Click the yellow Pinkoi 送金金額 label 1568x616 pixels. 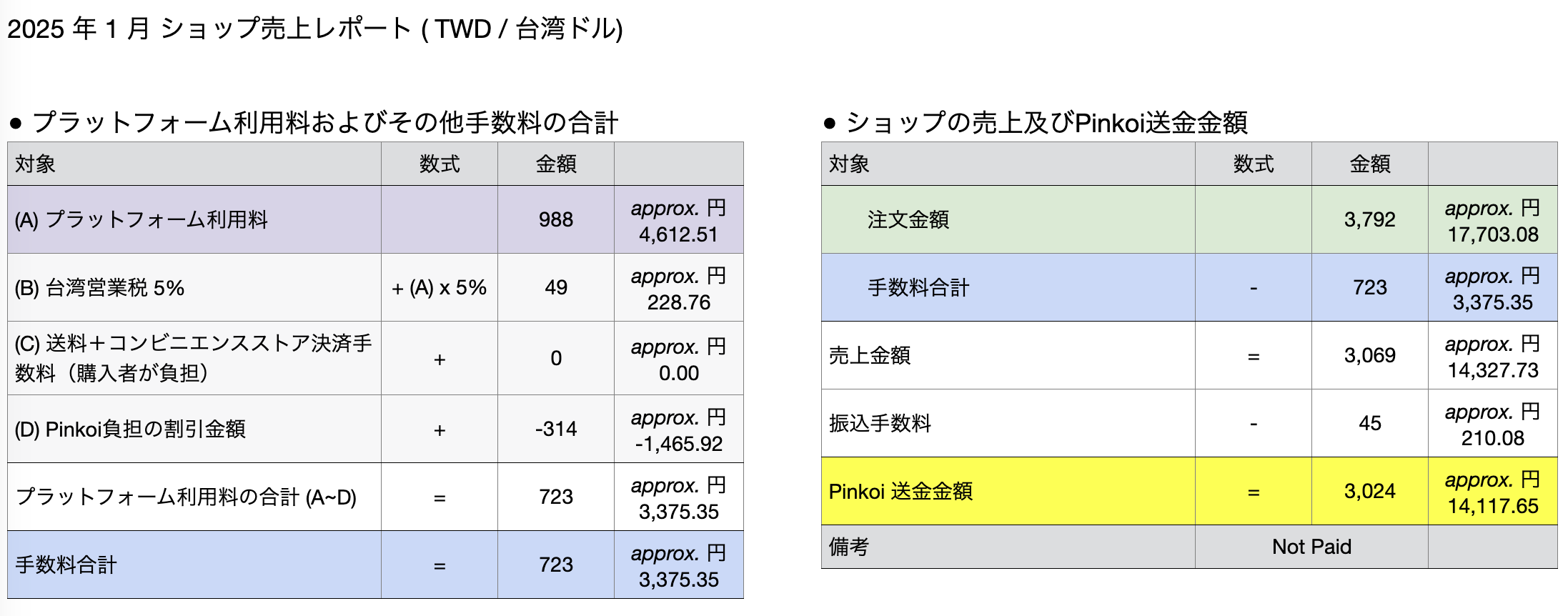[900, 492]
